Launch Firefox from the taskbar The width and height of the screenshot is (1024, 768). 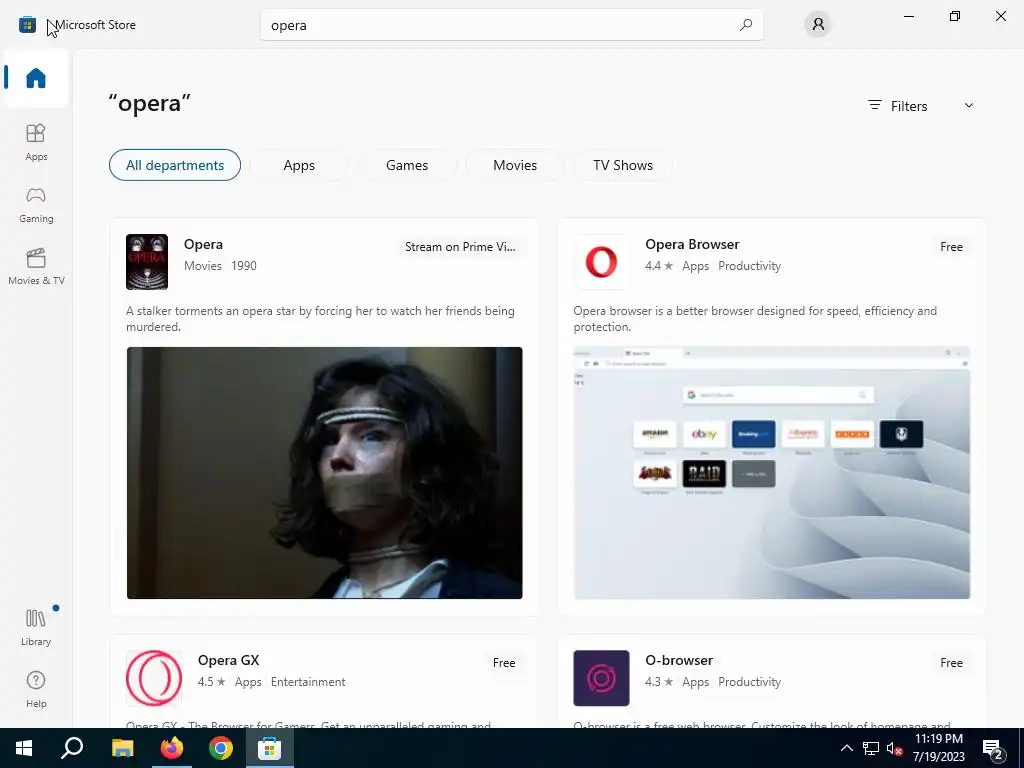tap(172, 748)
